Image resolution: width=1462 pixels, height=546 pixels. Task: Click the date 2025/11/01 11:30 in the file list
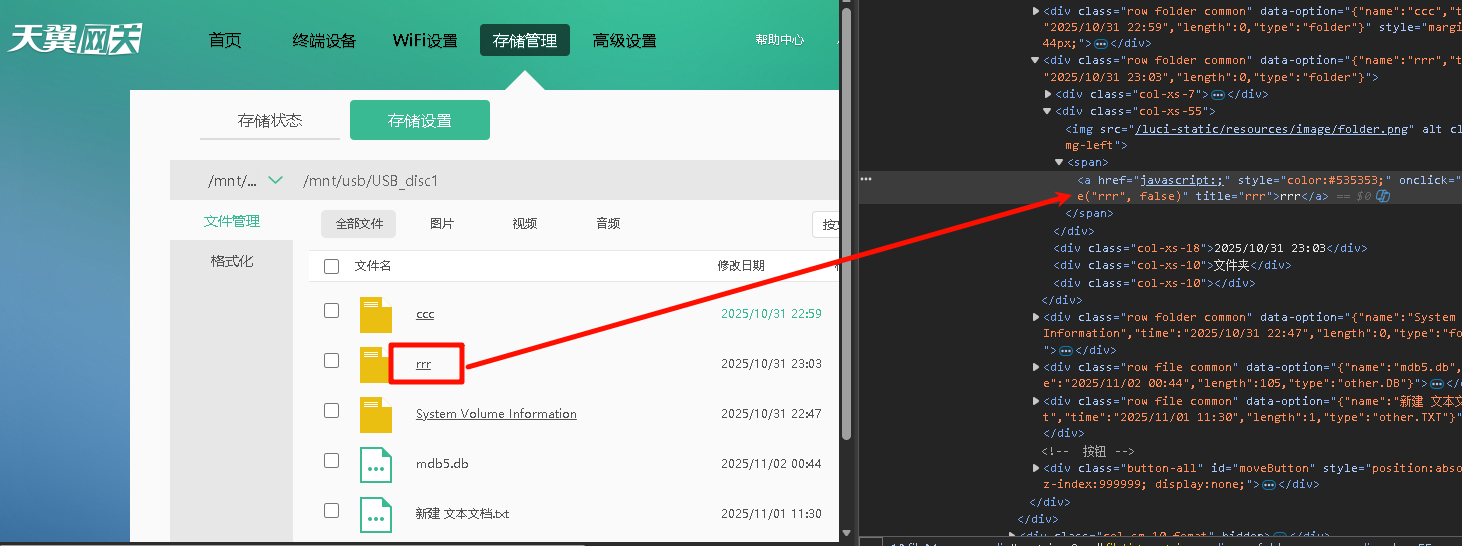click(x=771, y=514)
